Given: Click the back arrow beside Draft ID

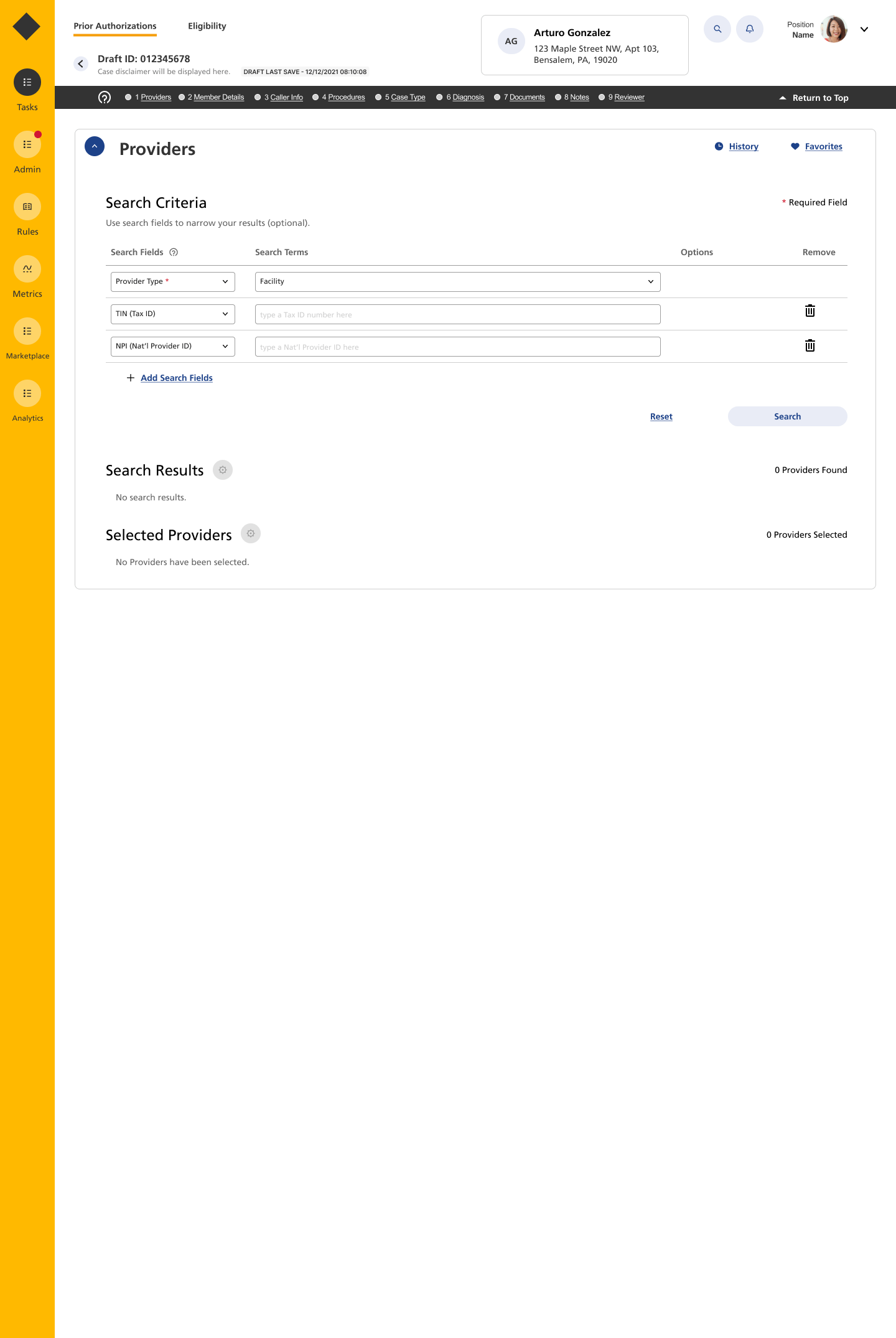Looking at the screenshot, I should coord(81,64).
